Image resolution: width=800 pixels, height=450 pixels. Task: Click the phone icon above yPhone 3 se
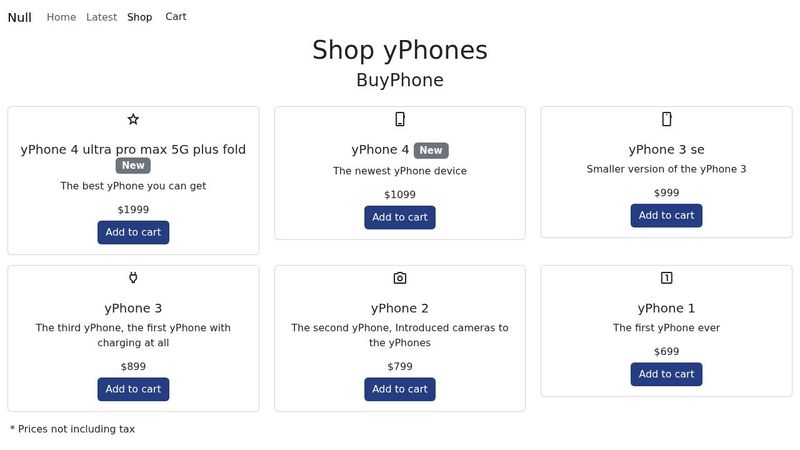[667, 119]
